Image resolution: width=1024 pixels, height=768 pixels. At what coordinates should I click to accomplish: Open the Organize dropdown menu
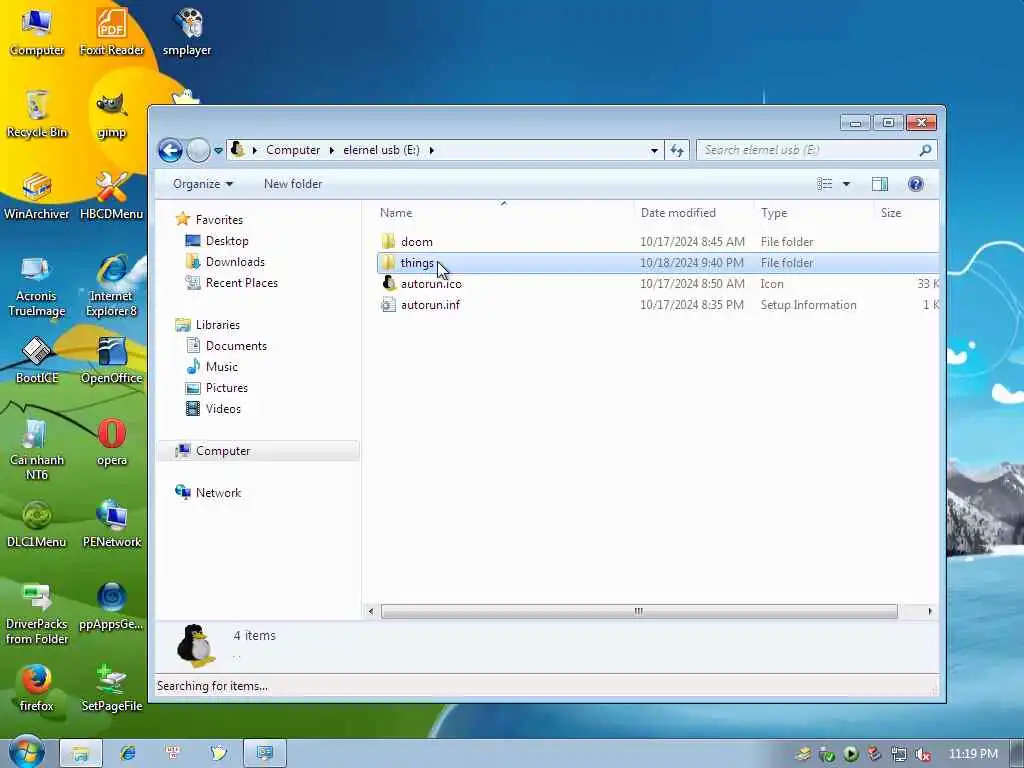(x=202, y=184)
